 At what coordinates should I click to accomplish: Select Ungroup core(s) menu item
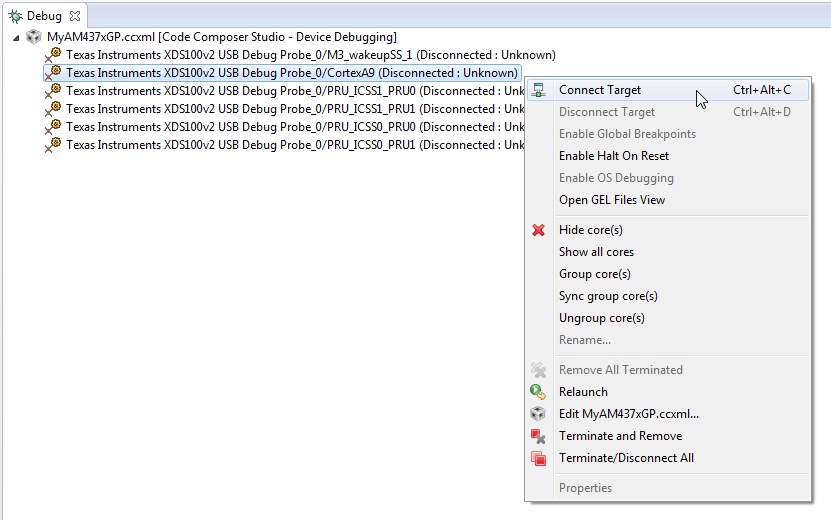pyautogui.click(x=601, y=318)
